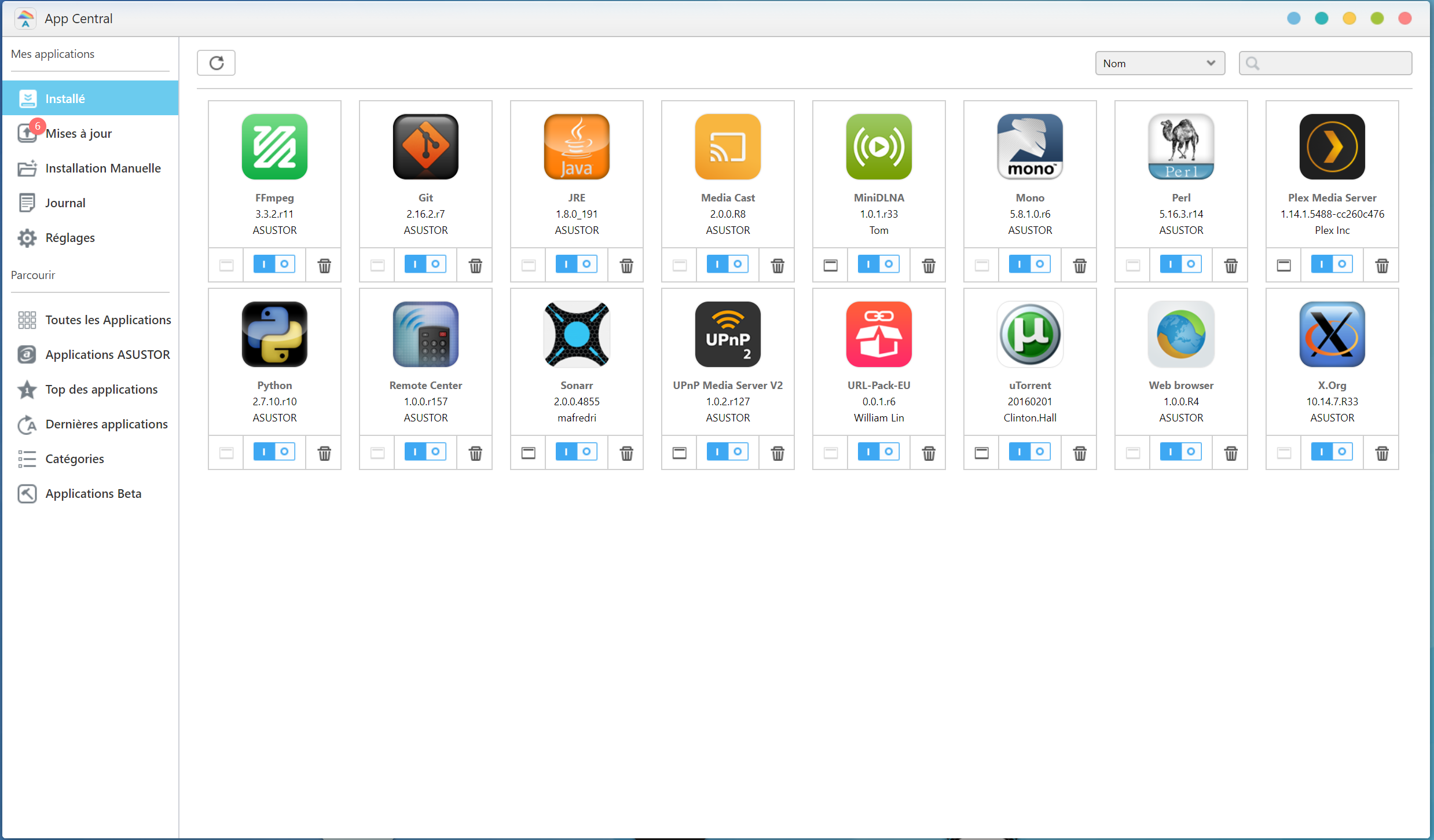
Task: Click the Plex Media Server title
Action: [1332, 197]
